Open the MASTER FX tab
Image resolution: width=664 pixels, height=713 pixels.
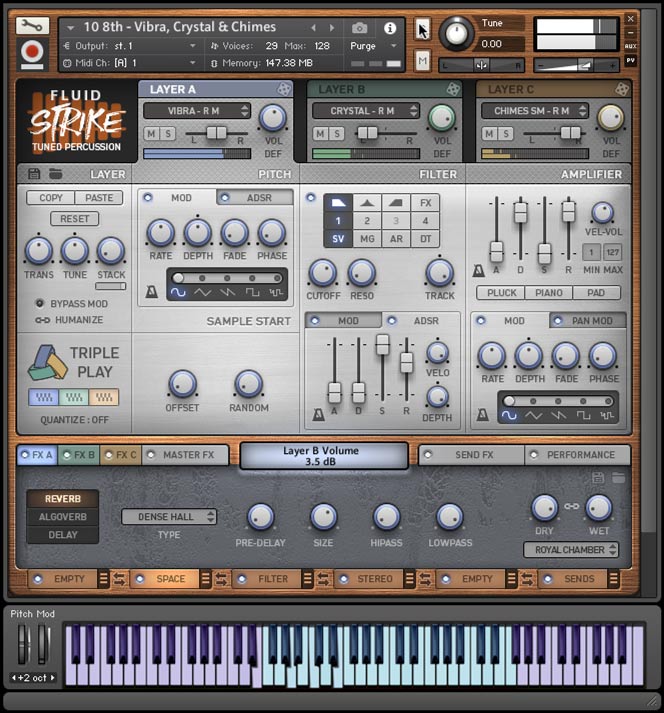tap(185, 455)
